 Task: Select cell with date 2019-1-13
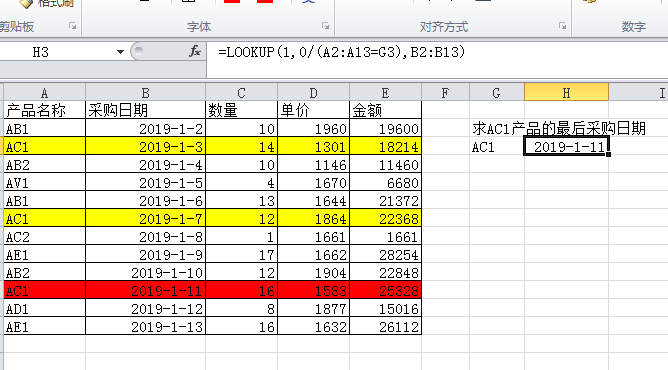click(145, 326)
